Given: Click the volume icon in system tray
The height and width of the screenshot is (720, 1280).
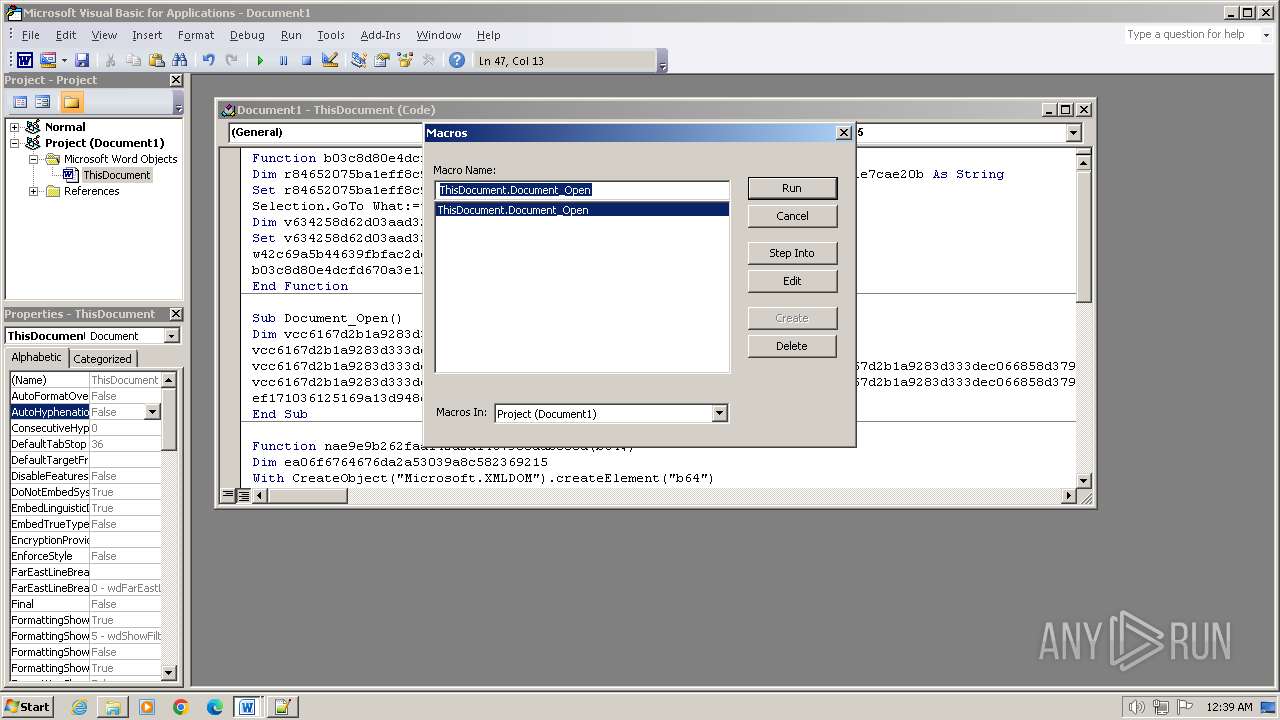Looking at the screenshot, I should coord(1136,707).
